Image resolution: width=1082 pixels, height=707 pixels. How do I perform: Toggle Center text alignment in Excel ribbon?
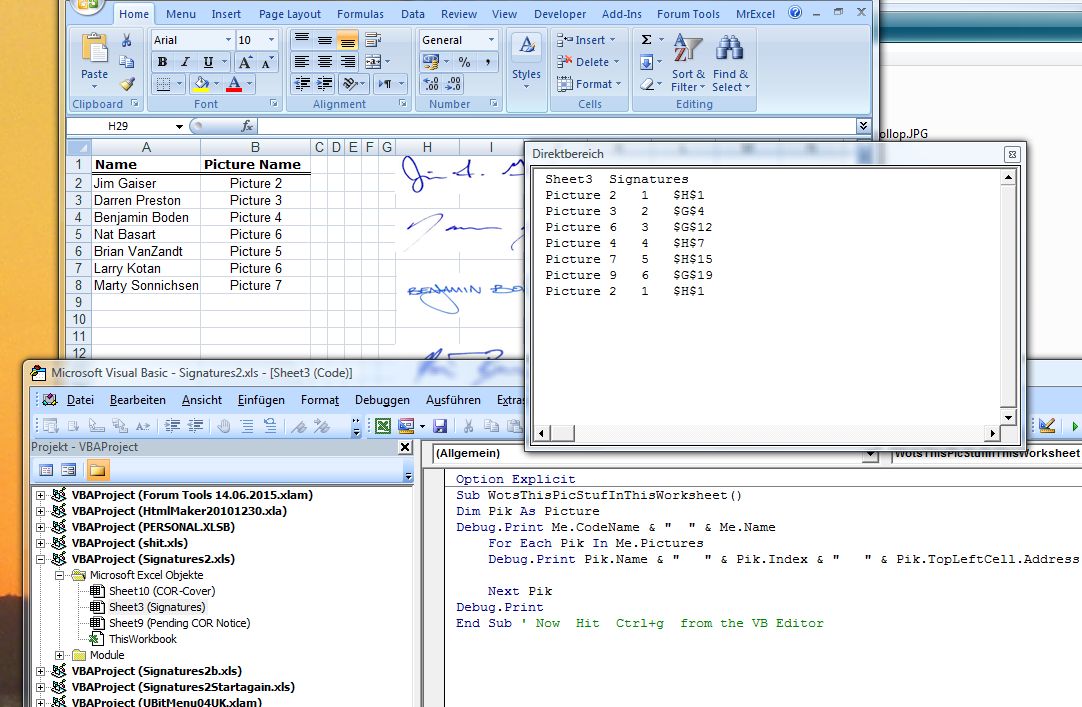click(x=325, y=62)
